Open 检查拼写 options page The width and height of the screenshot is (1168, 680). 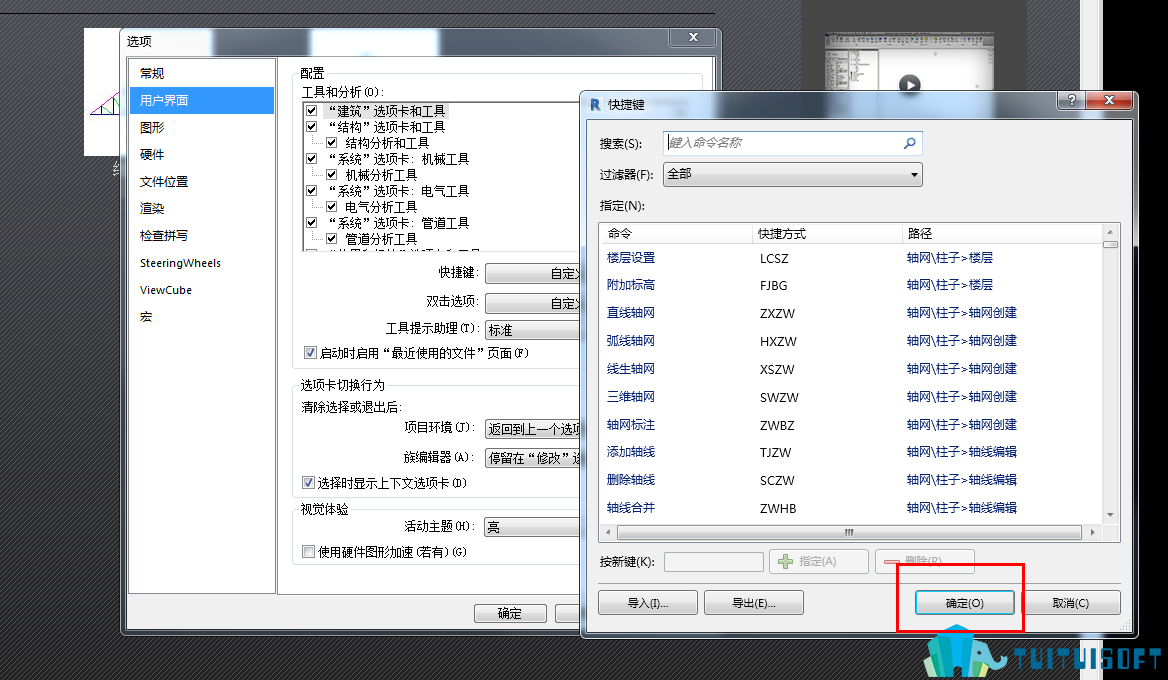[202, 235]
